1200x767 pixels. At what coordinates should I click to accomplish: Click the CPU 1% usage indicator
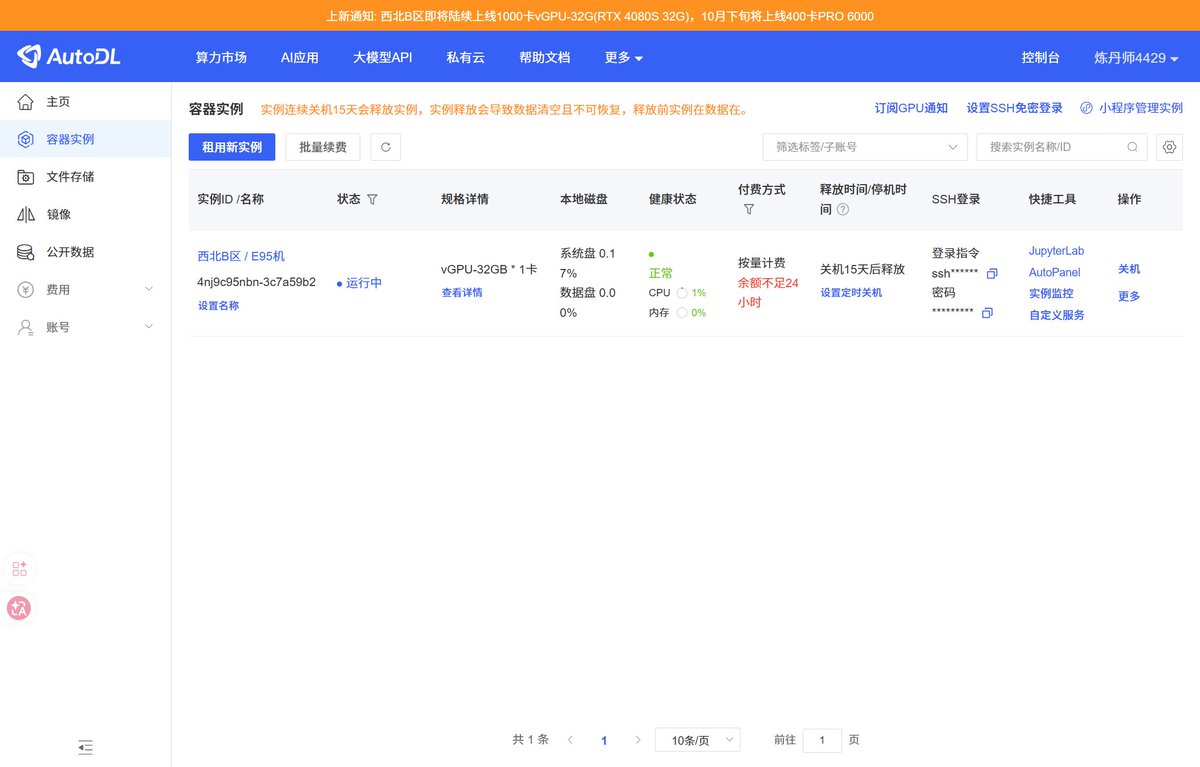(677, 293)
